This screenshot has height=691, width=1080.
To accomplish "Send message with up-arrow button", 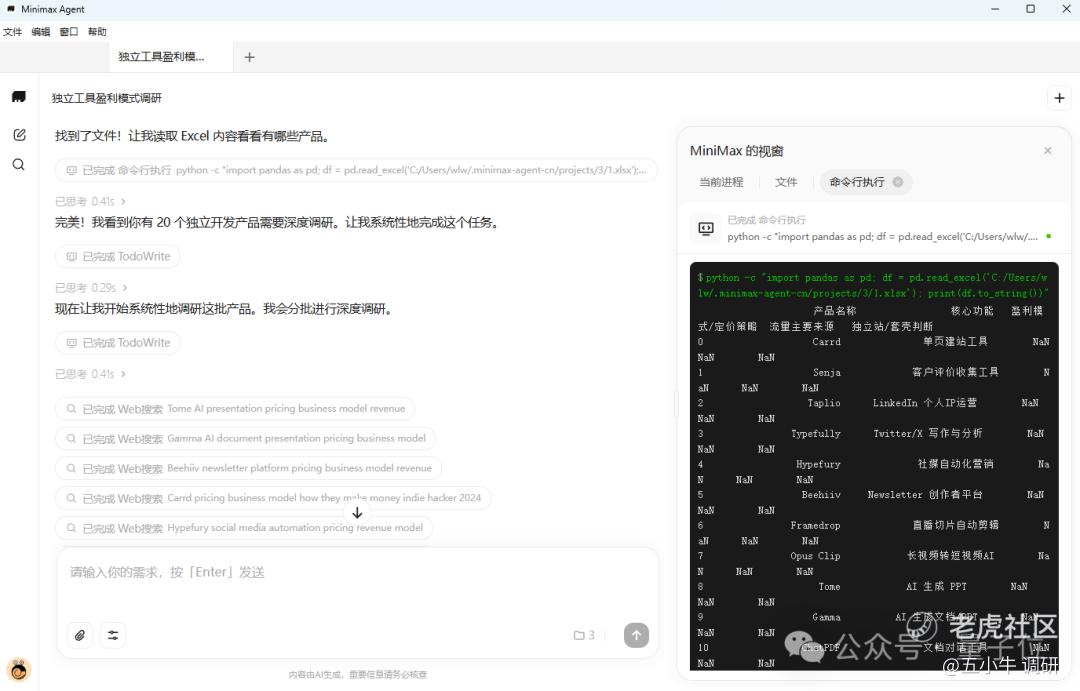I will pos(636,635).
